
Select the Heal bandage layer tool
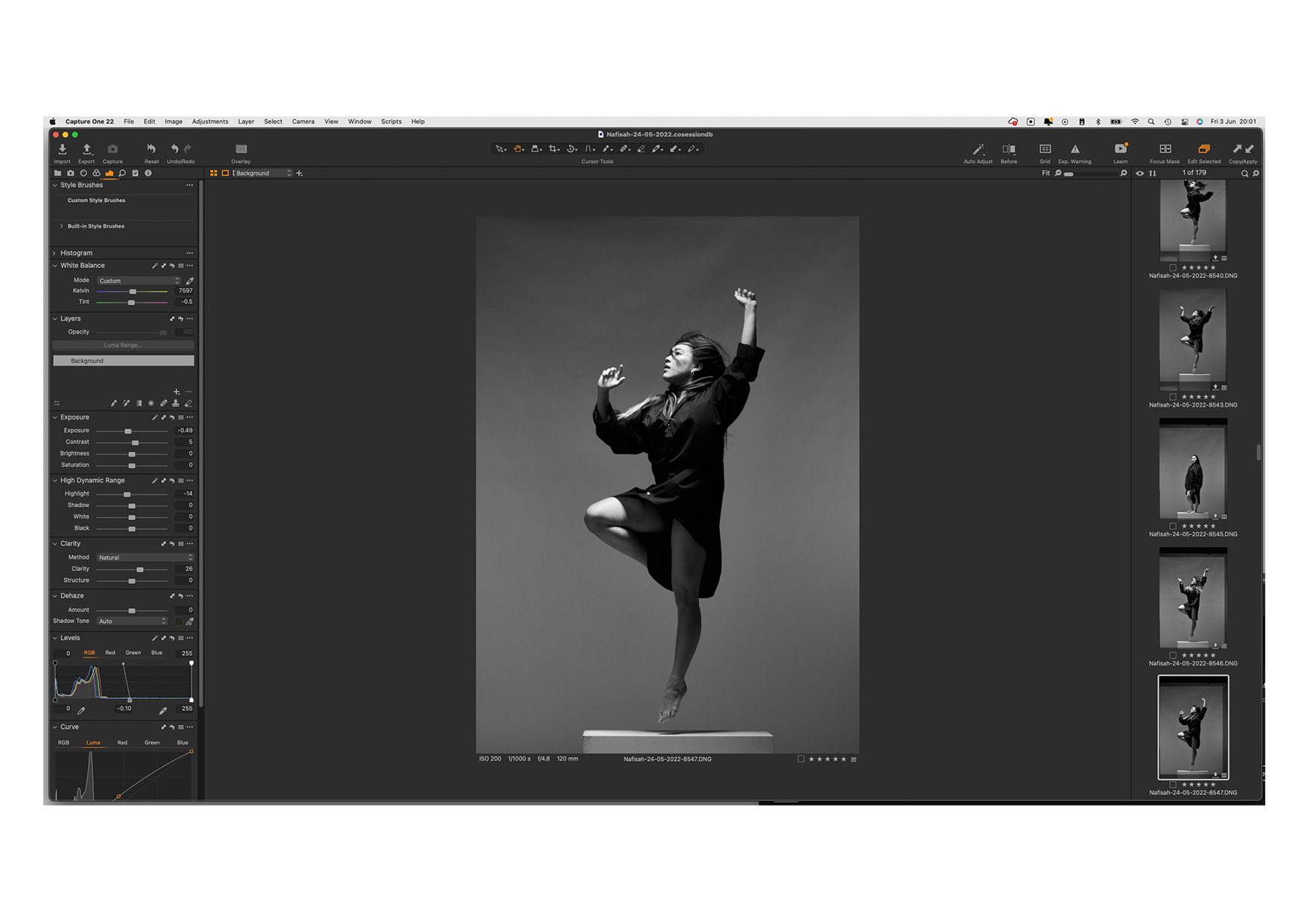[163, 403]
